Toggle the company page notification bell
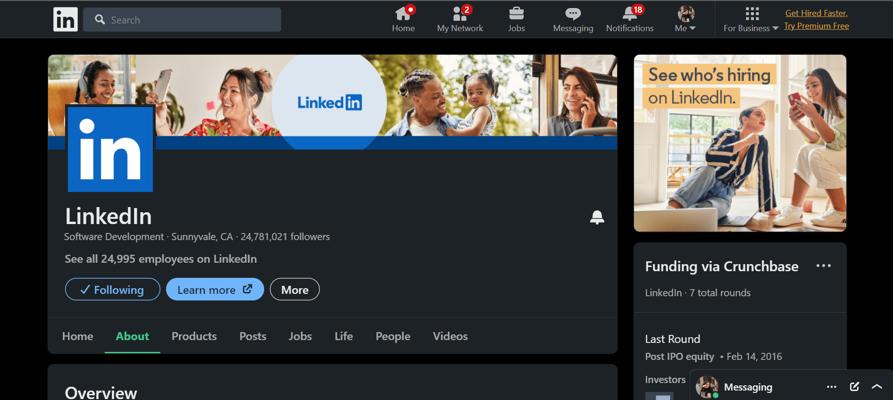 pos(597,217)
